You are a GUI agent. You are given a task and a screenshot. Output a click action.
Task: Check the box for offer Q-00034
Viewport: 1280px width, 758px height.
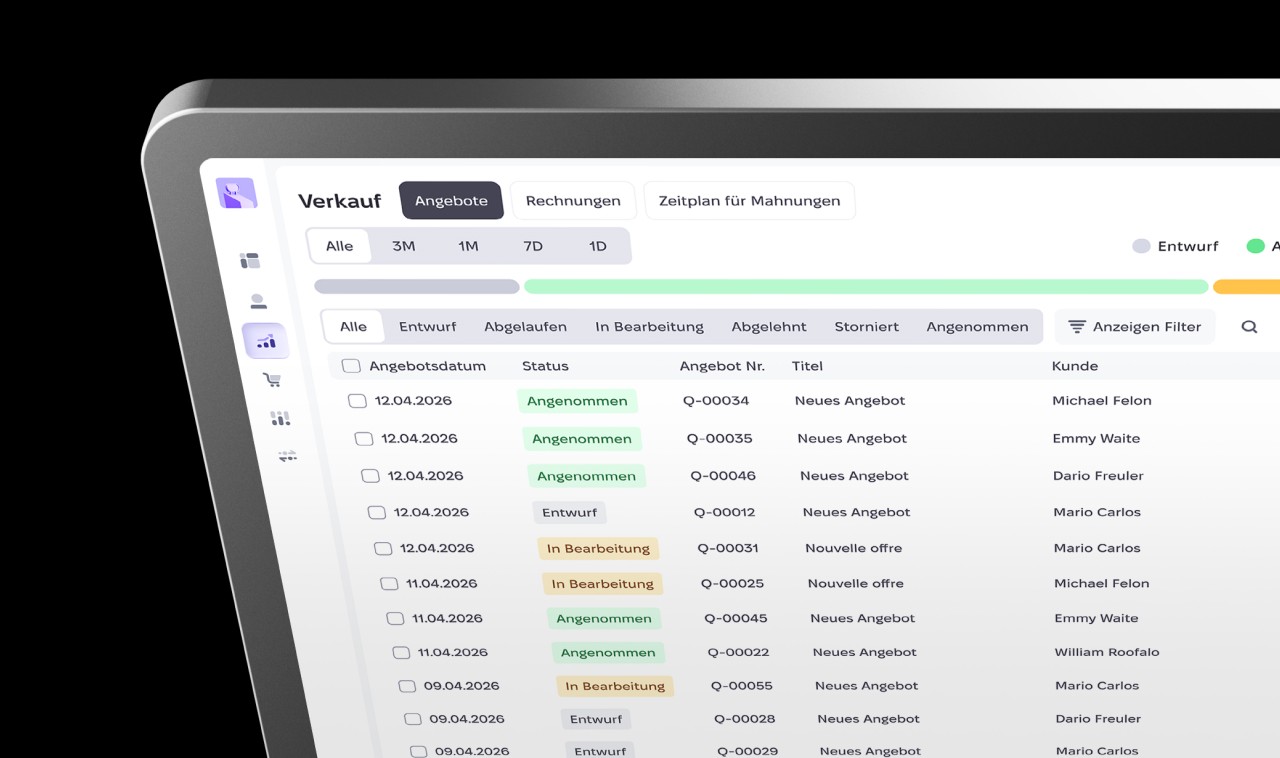tap(357, 401)
